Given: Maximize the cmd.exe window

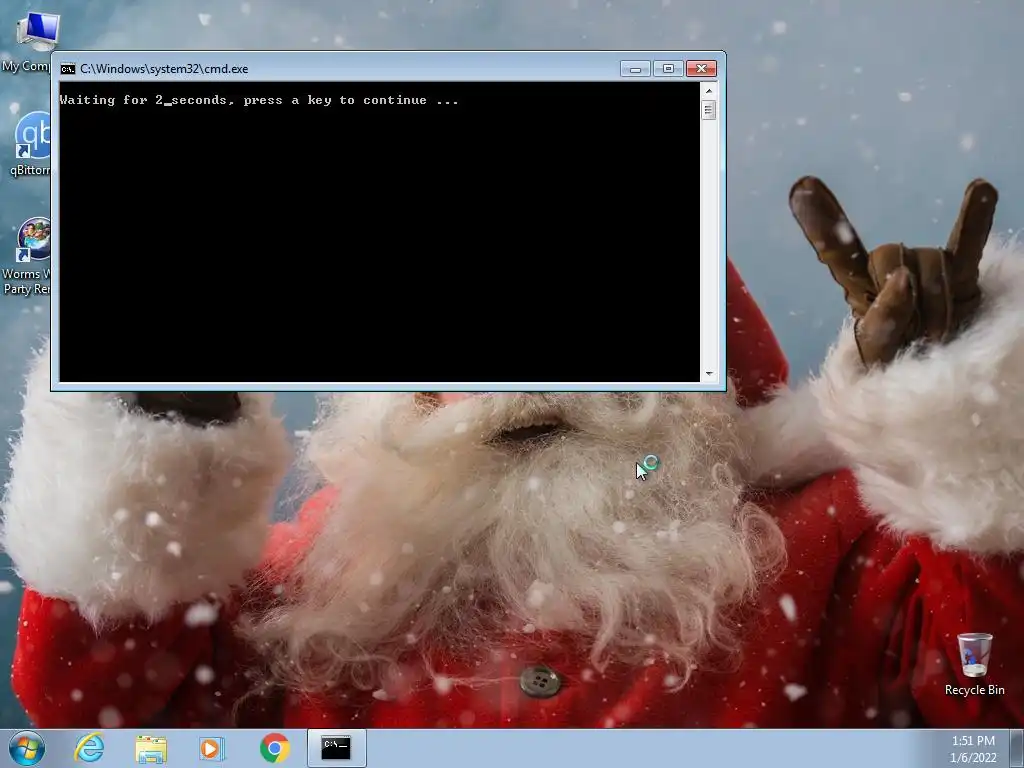Looking at the screenshot, I should 668,69.
